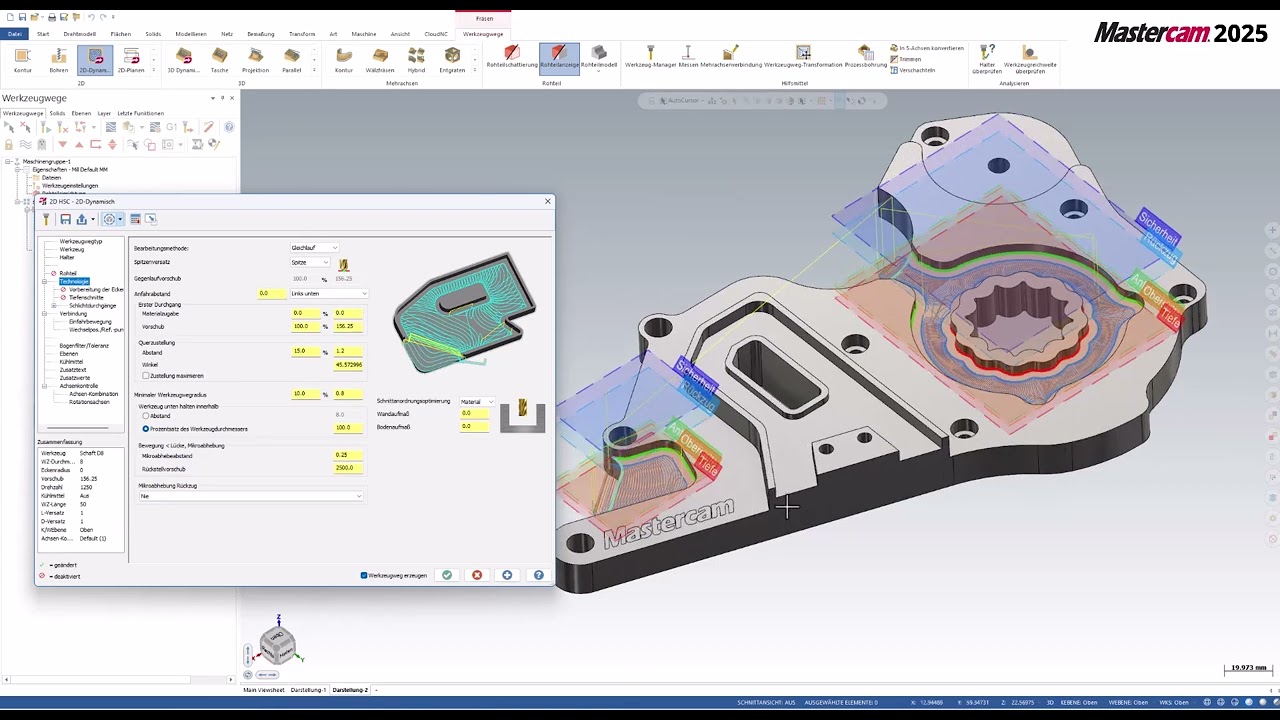This screenshot has height=720, width=1280.
Task: Edit Mikroabhebeabstand 0.25 field
Action: point(349,455)
